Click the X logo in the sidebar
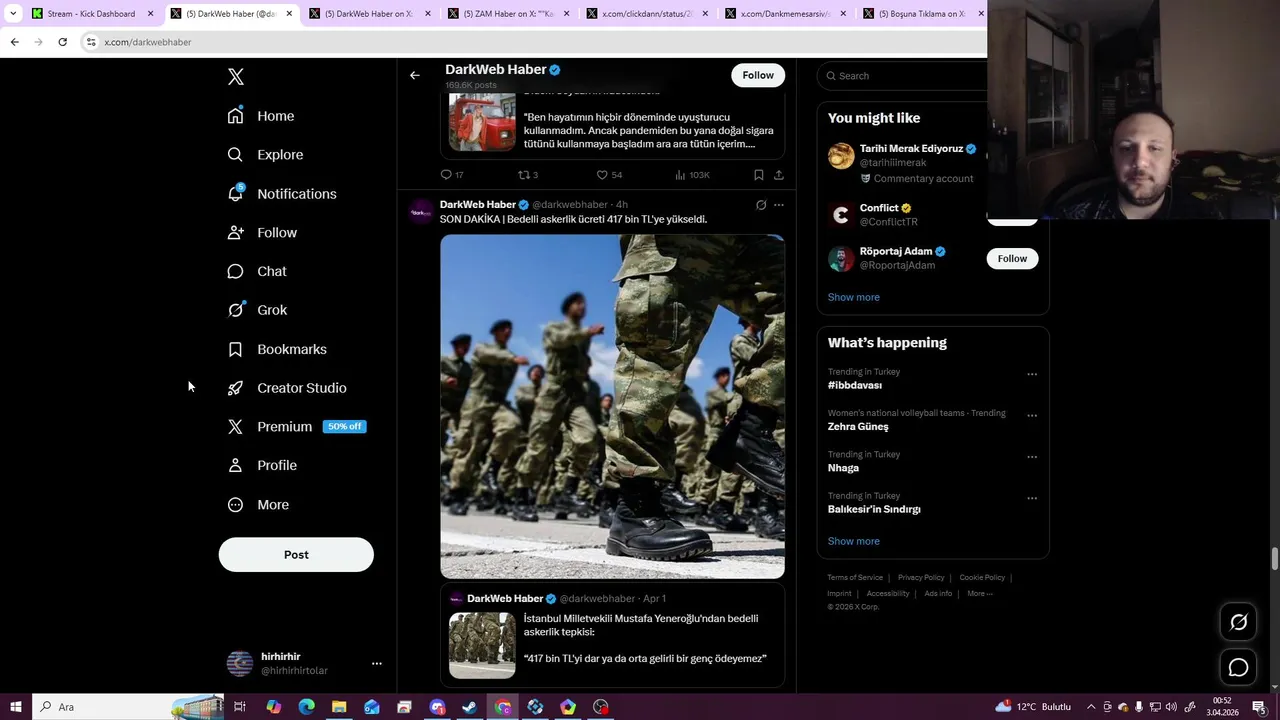 point(236,77)
